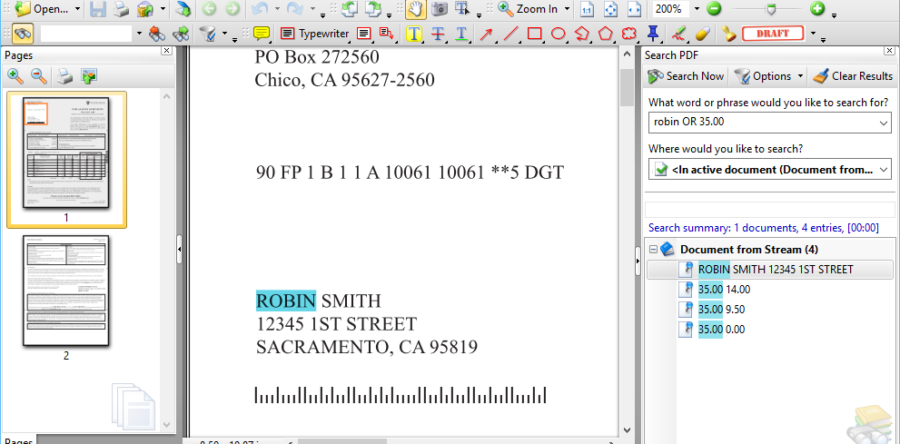Screen dimensions: 900x444
Task: Open the search Options dropdown menu
Action: (800, 76)
